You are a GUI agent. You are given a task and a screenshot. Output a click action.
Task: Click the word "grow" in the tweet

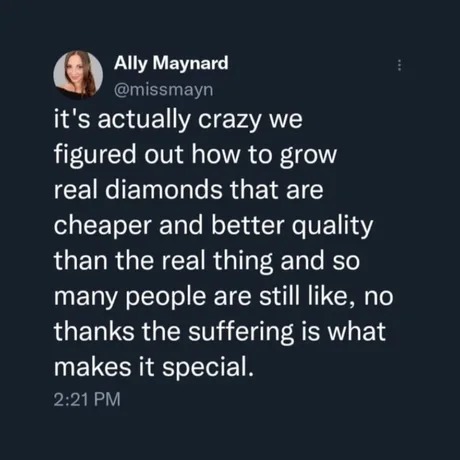coord(308,156)
